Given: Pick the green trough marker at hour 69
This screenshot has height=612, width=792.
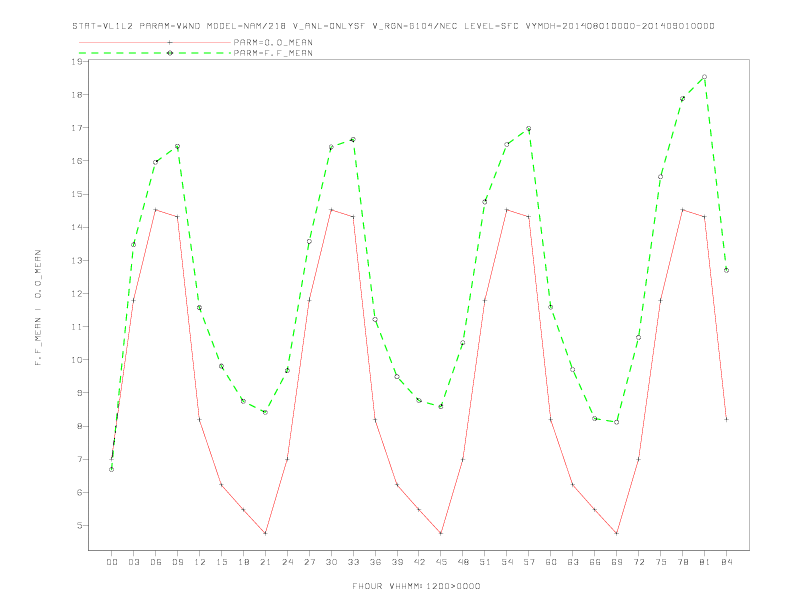Looking at the screenshot, I should [x=617, y=422].
